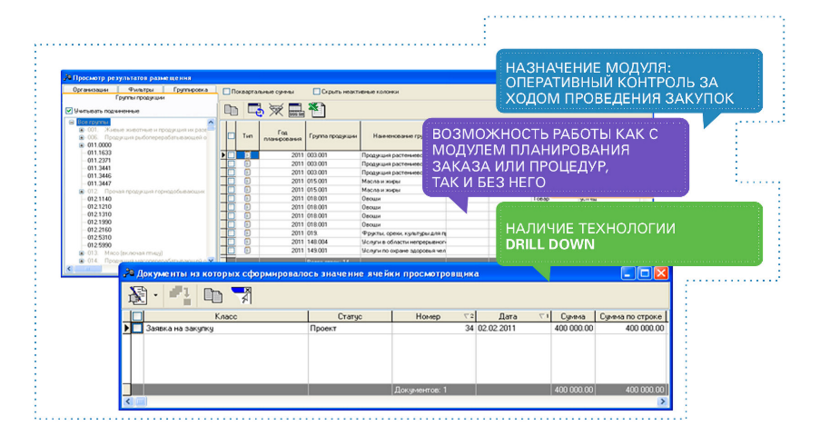The height and width of the screenshot is (426, 840).
Task: Toggle the Учитывать подчиненные checkbox
Action: (x=69, y=111)
